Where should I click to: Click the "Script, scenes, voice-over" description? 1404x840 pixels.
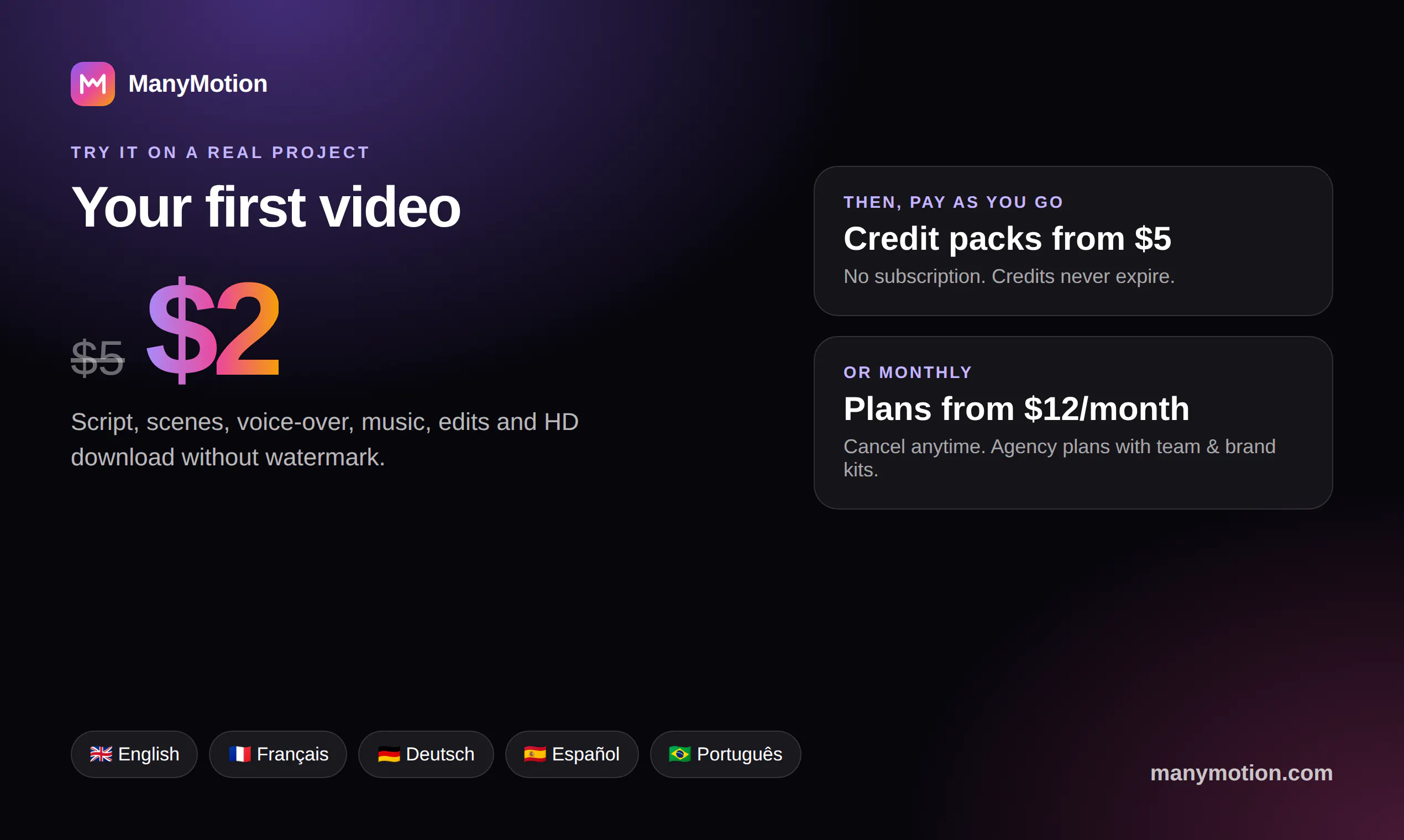[x=324, y=439]
